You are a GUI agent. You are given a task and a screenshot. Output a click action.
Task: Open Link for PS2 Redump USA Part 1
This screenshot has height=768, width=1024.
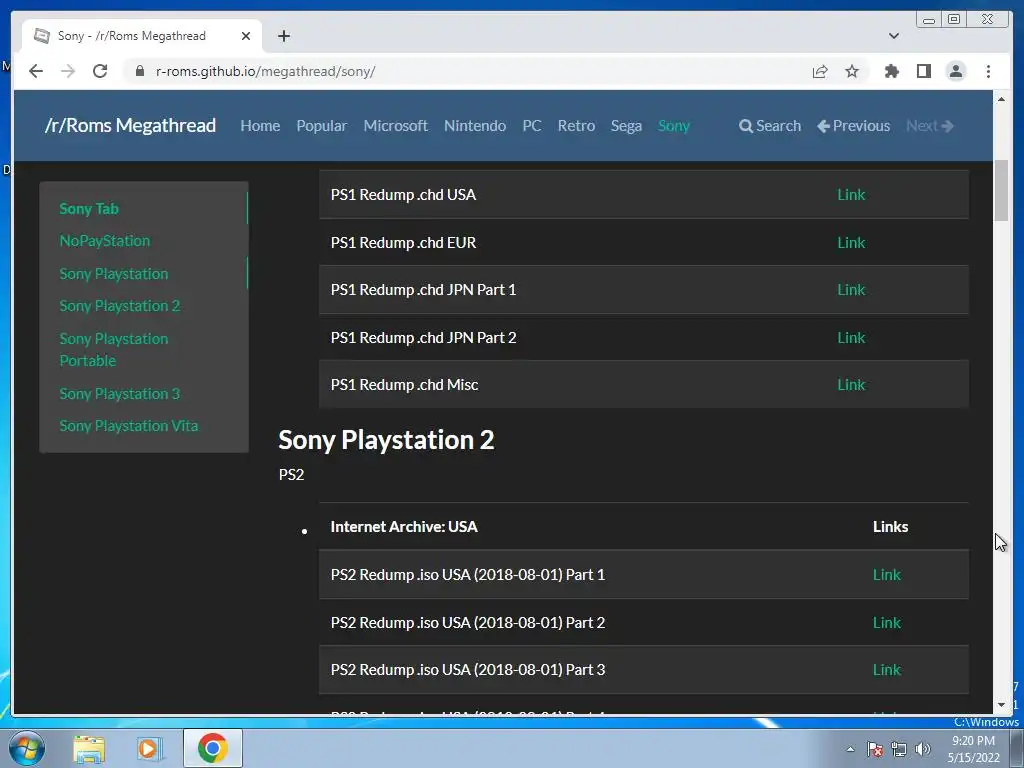click(886, 575)
